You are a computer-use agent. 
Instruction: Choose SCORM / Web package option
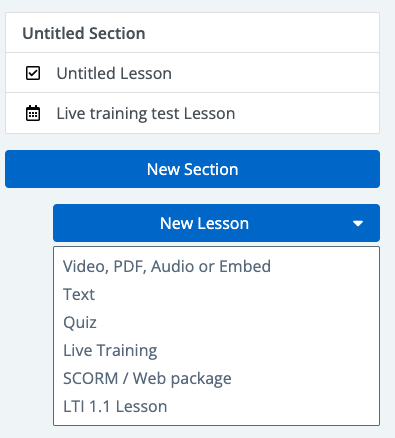pyautogui.click(x=147, y=378)
